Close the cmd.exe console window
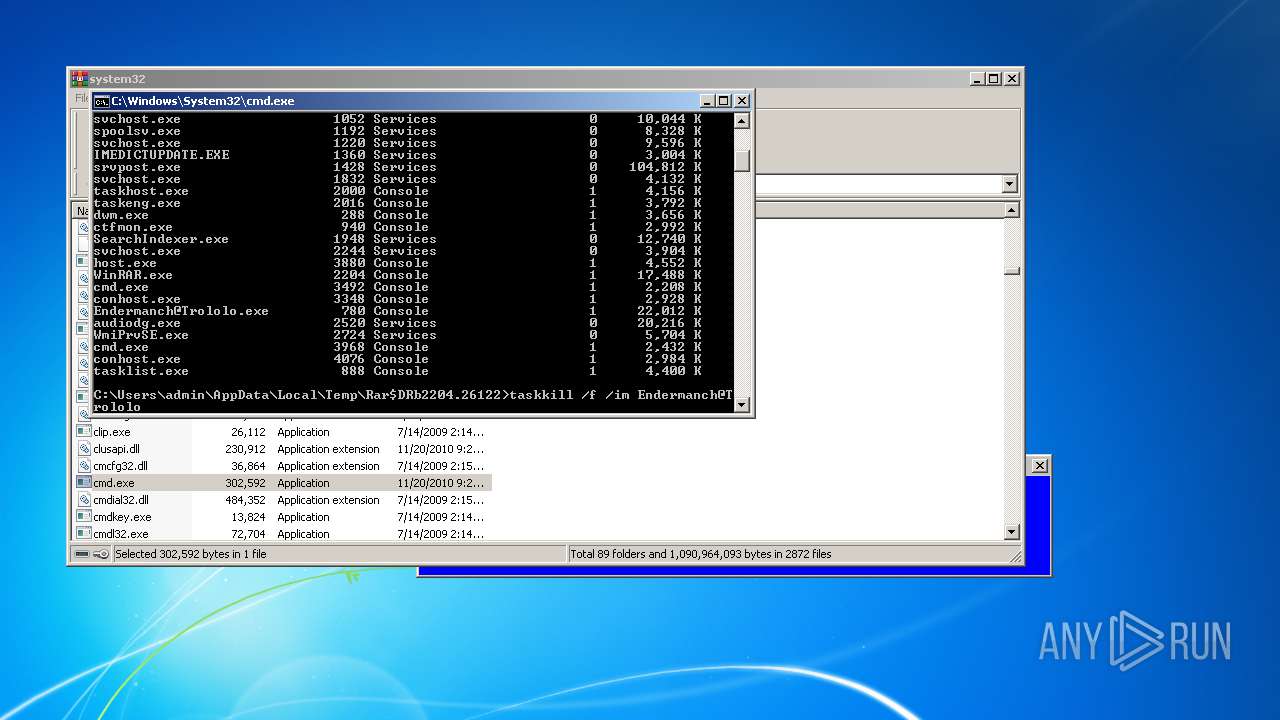Screen dimensions: 1280x720 (742, 101)
